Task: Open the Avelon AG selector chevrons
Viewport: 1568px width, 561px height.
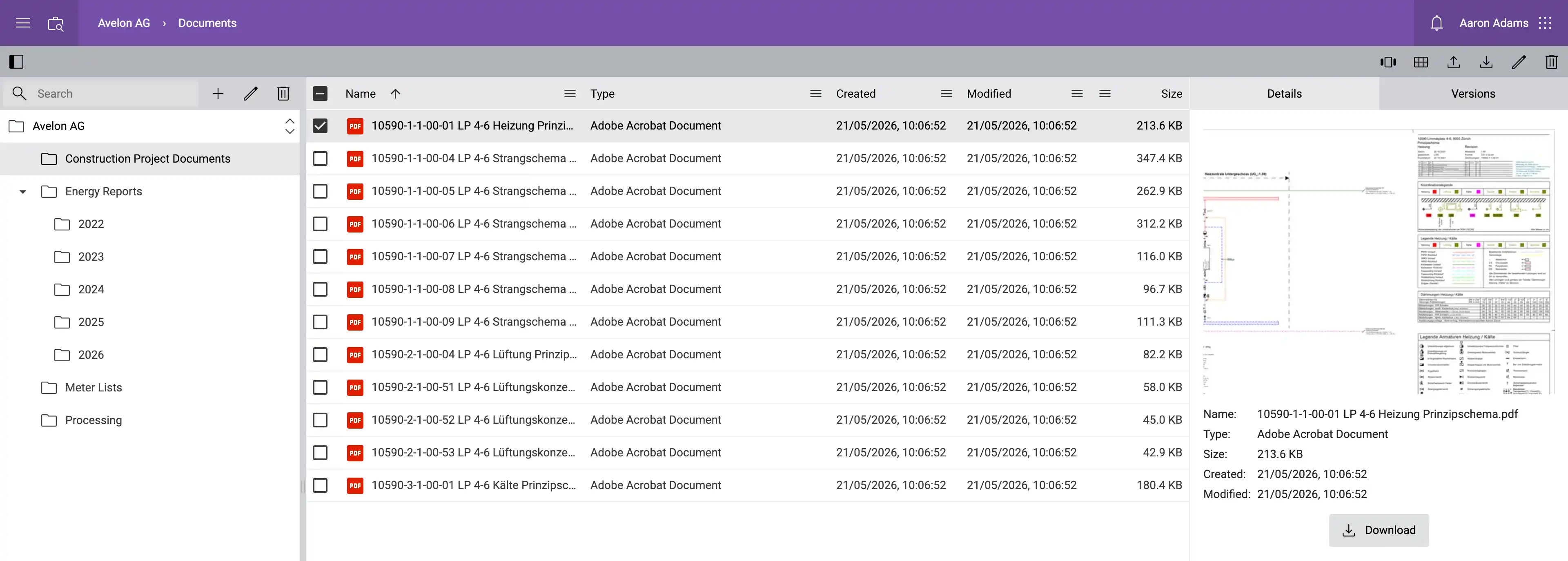Action: pos(290,126)
